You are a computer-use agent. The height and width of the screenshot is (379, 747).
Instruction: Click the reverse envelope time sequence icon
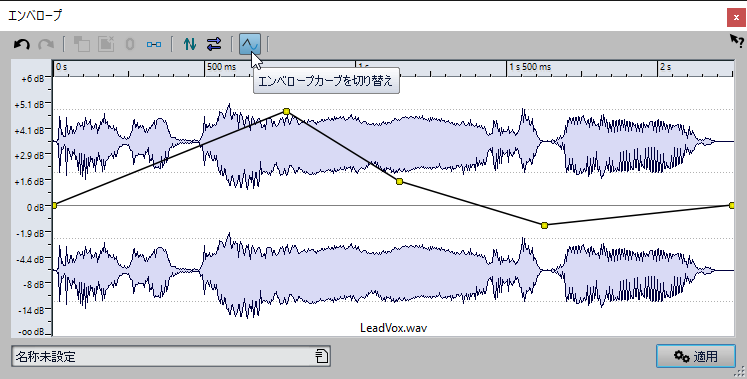[214, 44]
